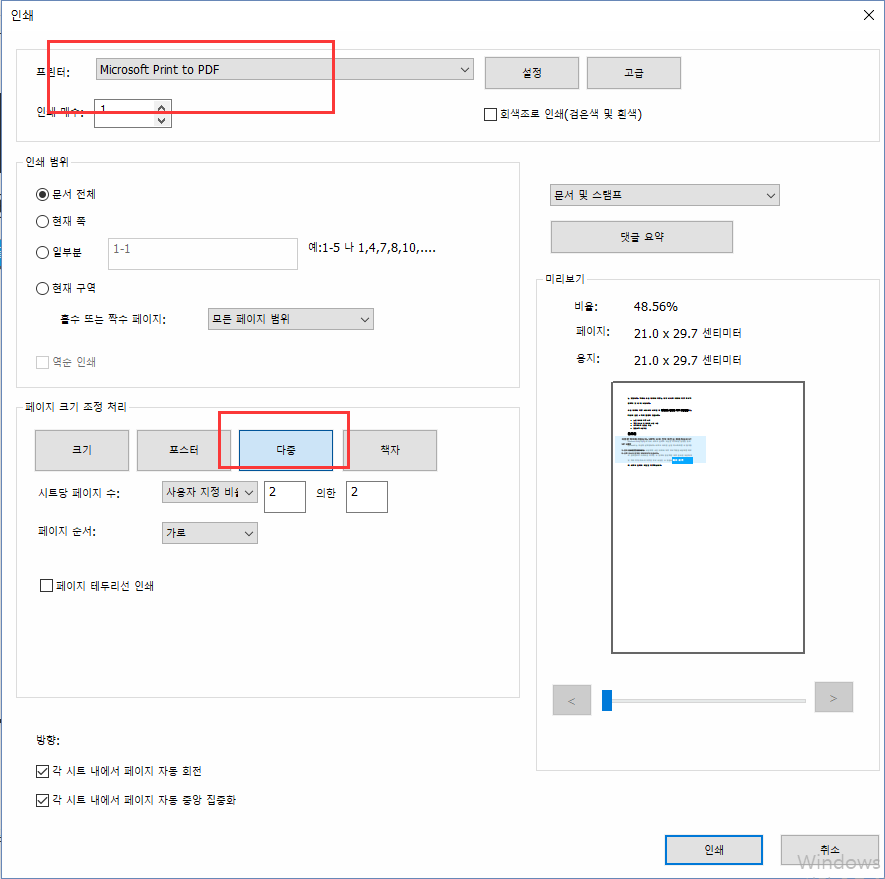Enable 페이지 테두리선 인쇄 checkbox
This screenshot has width=885, height=879.
[x=46, y=586]
